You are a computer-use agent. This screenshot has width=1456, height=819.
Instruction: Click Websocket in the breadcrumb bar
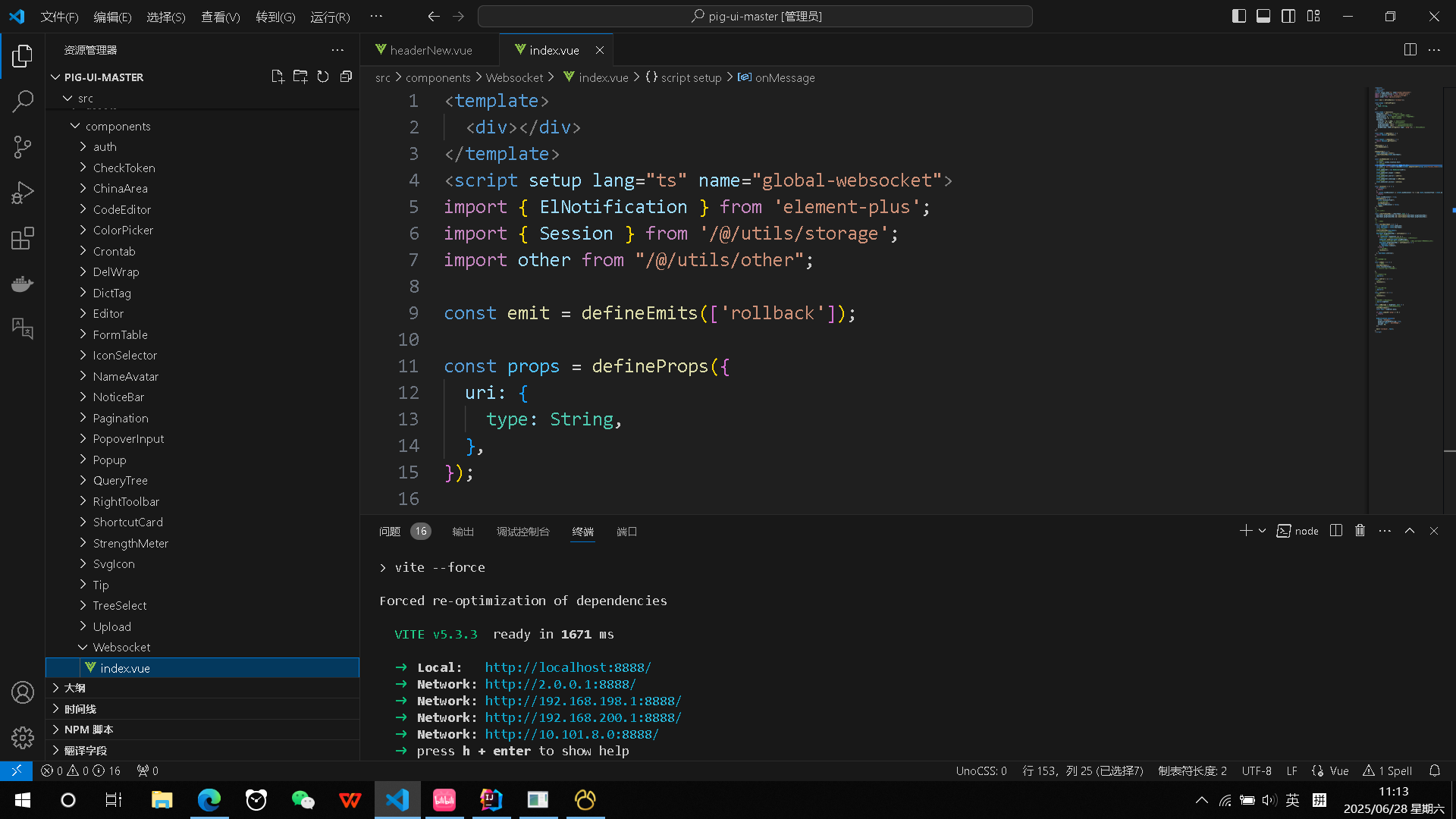coord(514,77)
